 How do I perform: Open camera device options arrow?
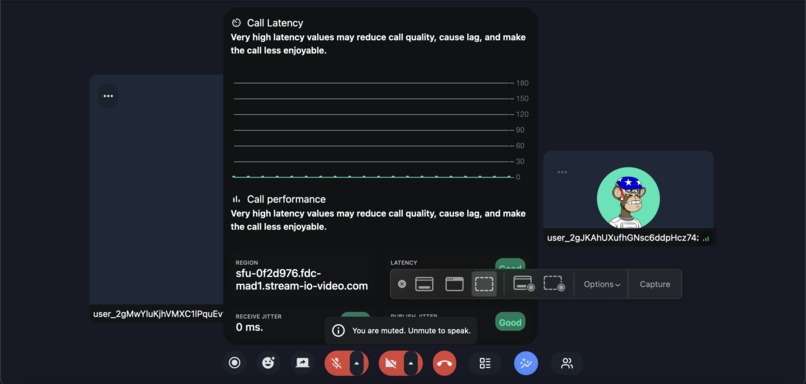click(411, 364)
